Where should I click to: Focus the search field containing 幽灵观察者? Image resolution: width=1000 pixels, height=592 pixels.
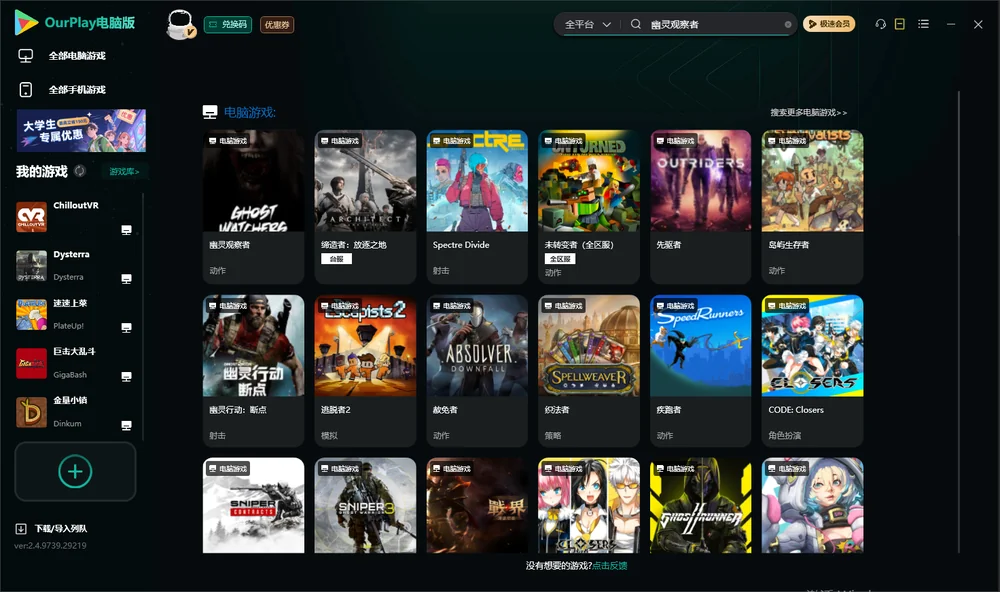[x=714, y=24]
